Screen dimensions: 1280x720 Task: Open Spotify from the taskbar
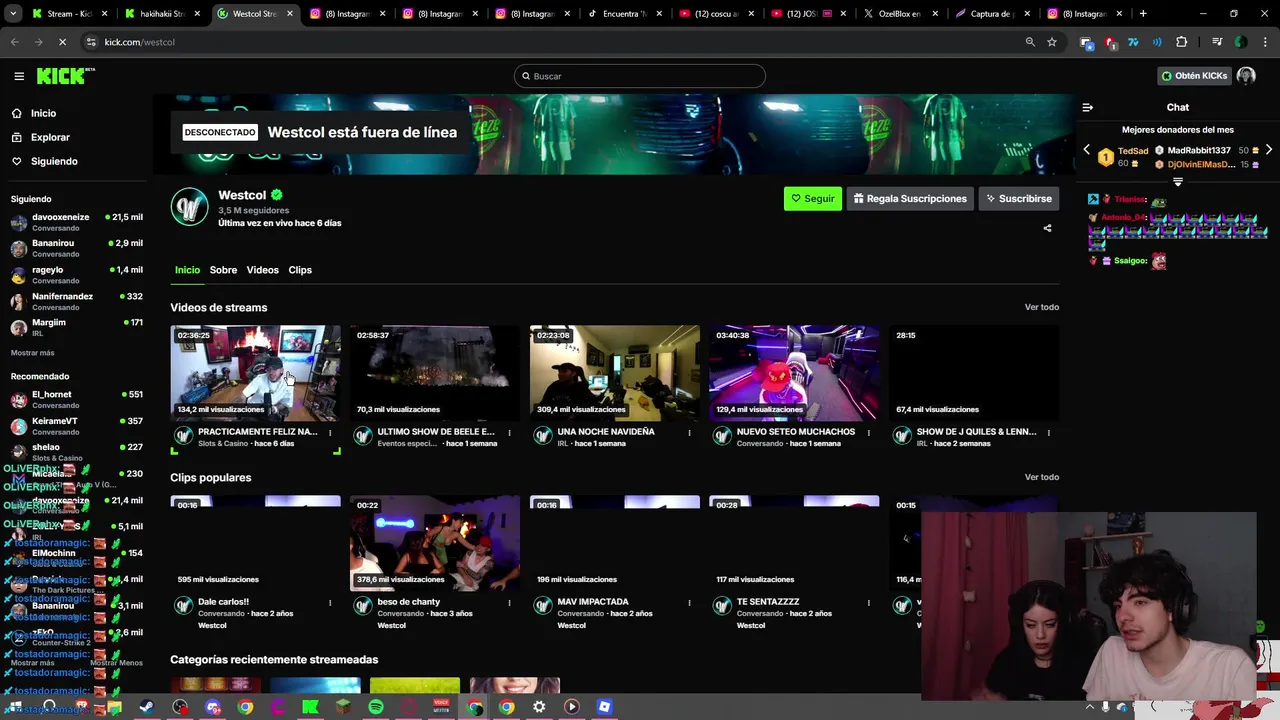[376, 707]
